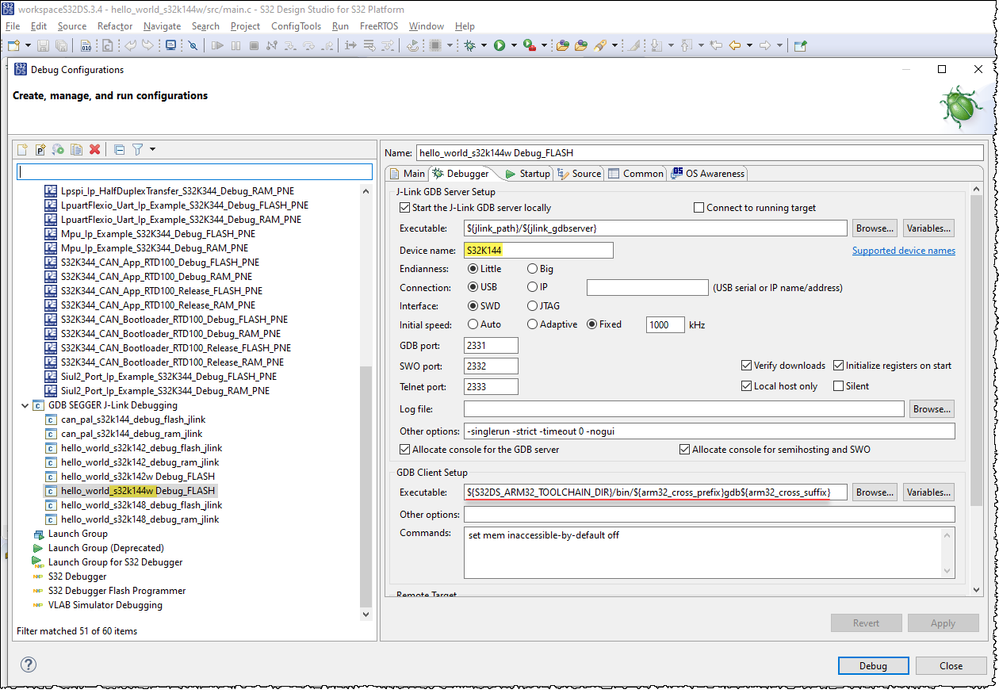Toggle Allocate console for semihosting and SWO
Viewport: 999px width, 690px height.
coord(685,450)
